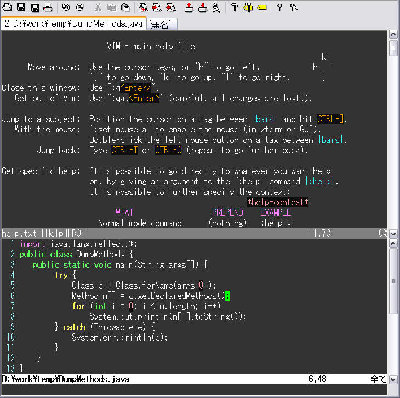The image size is (400, 398).
Task: Click the Print toolbar icon
Action: point(48,7)
